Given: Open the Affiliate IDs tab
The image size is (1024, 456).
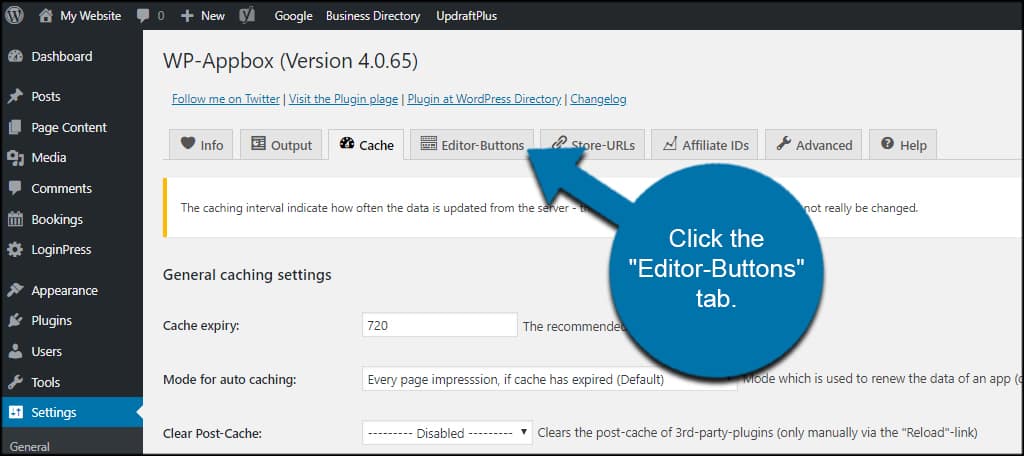Looking at the screenshot, I should point(705,144).
